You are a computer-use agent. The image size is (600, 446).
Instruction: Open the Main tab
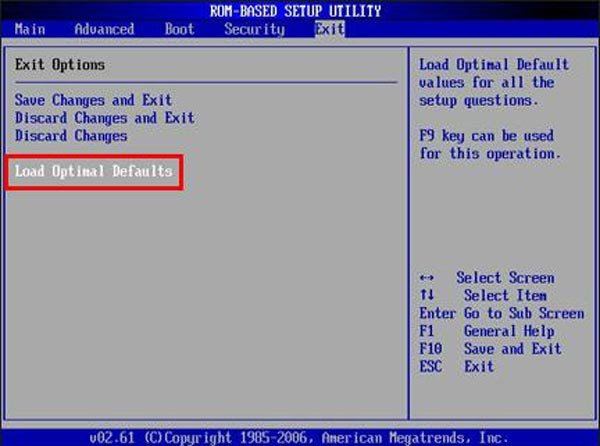(x=30, y=29)
